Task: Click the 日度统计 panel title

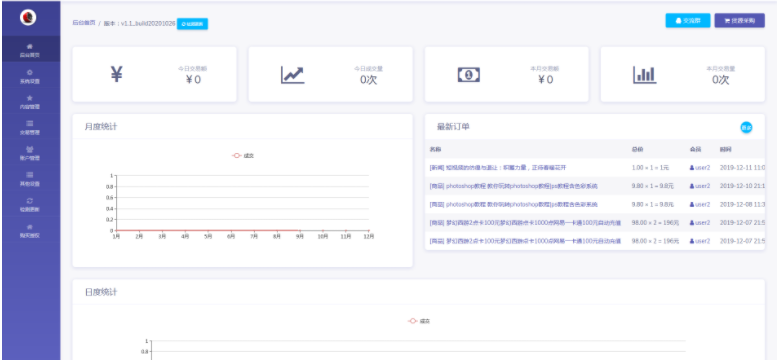Action: 101,292
